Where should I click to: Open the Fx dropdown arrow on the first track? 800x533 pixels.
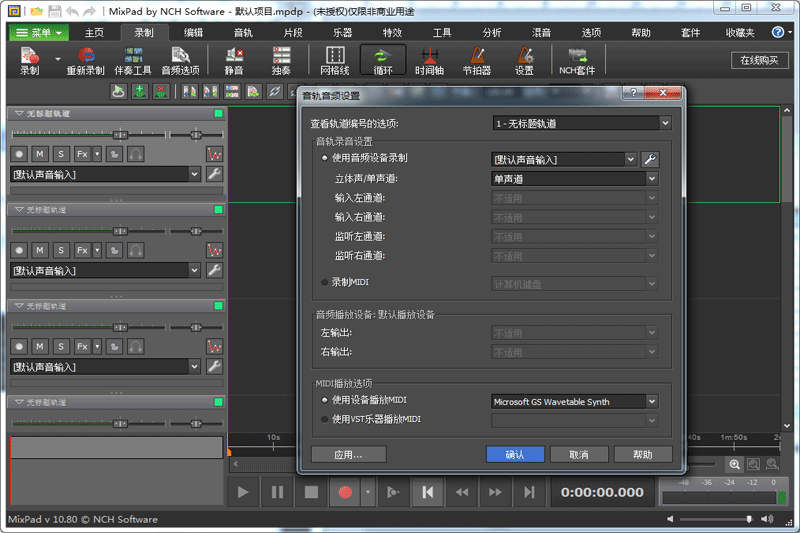(97, 154)
